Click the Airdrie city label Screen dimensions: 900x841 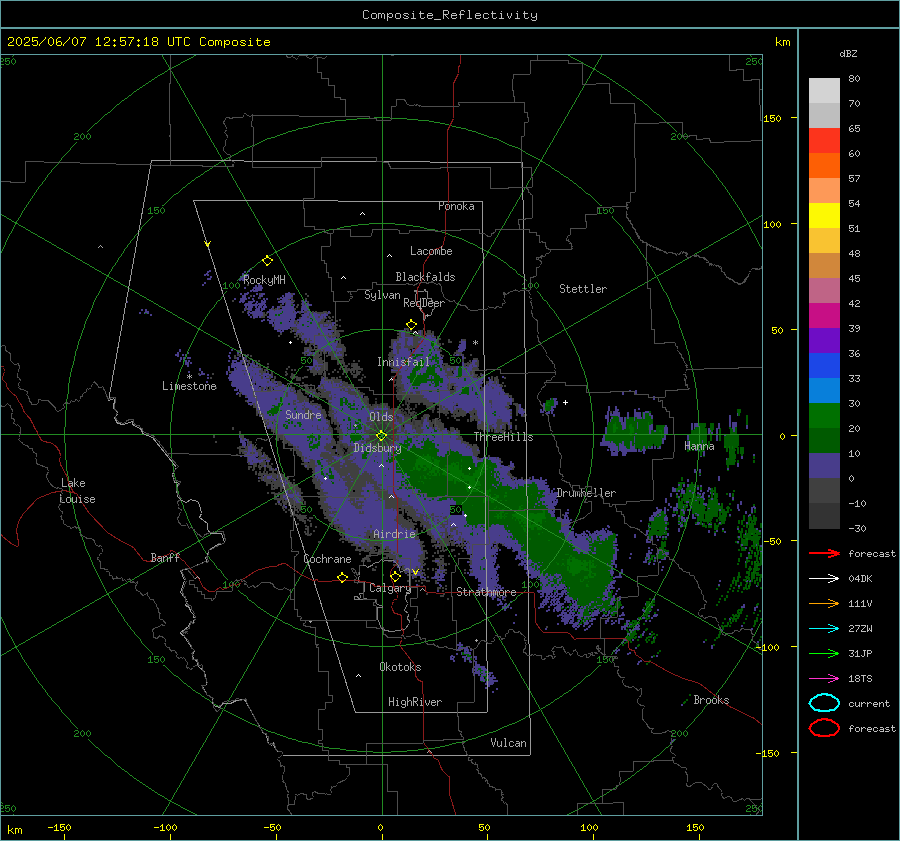pos(394,534)
